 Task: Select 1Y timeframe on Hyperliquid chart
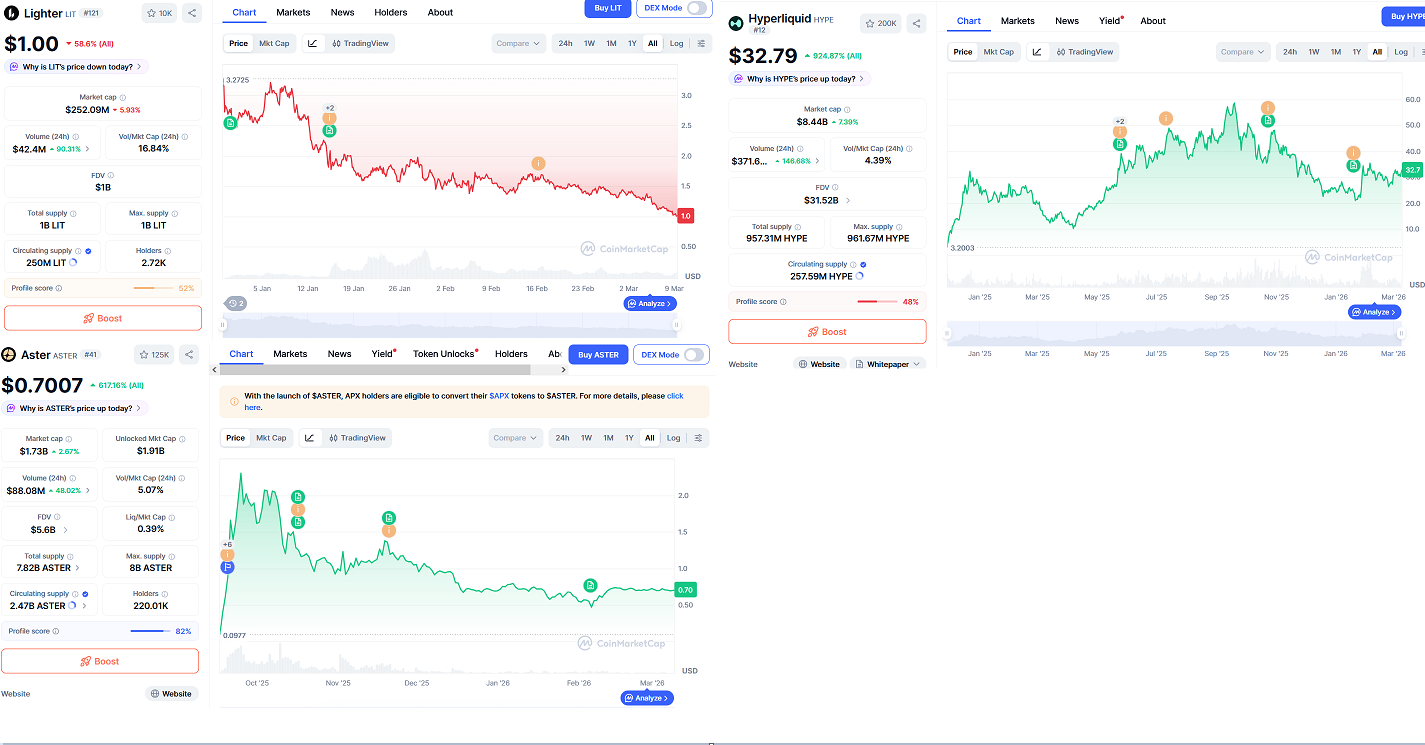1356,52
